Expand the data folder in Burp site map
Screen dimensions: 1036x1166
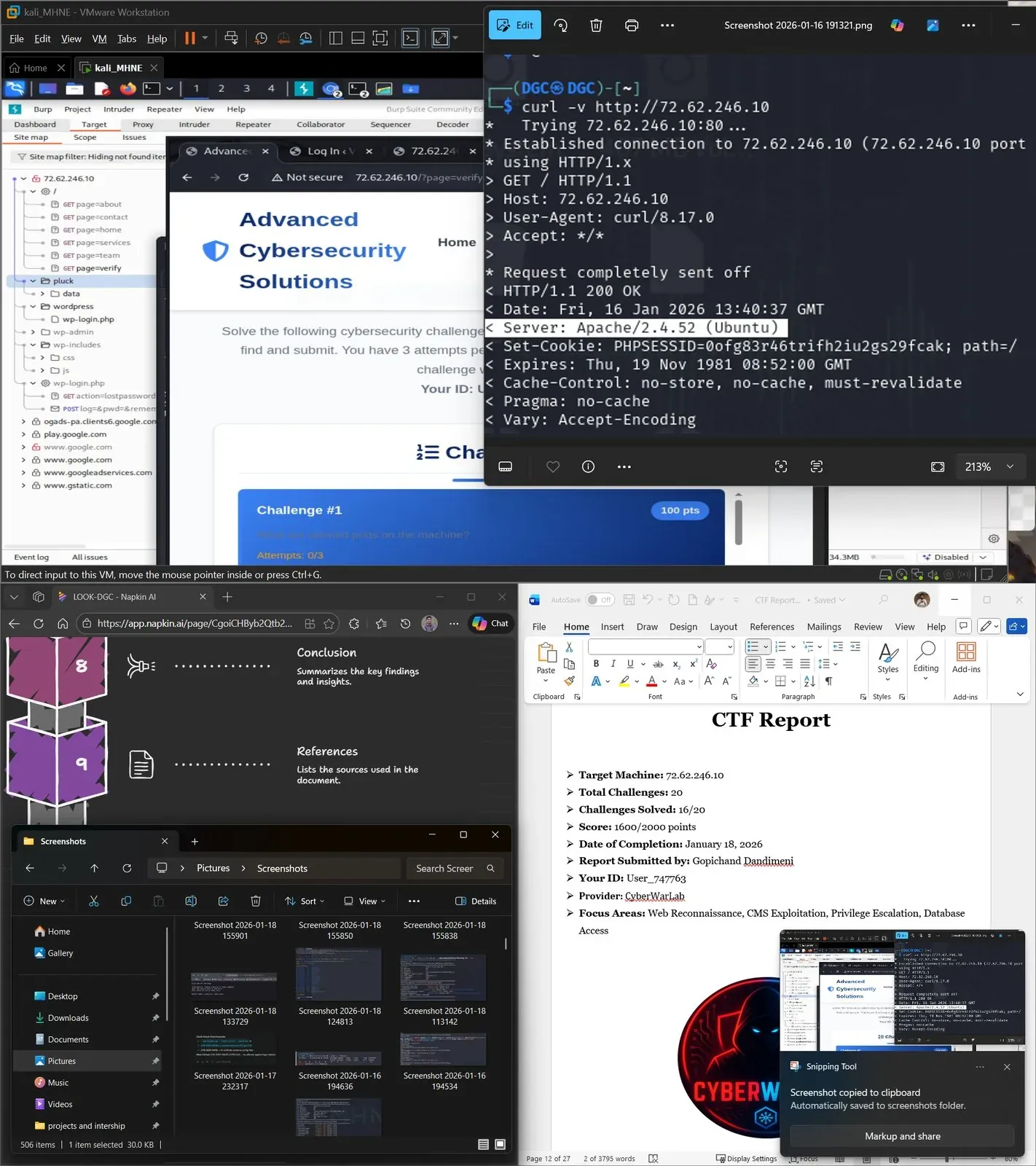click(42, 294)
